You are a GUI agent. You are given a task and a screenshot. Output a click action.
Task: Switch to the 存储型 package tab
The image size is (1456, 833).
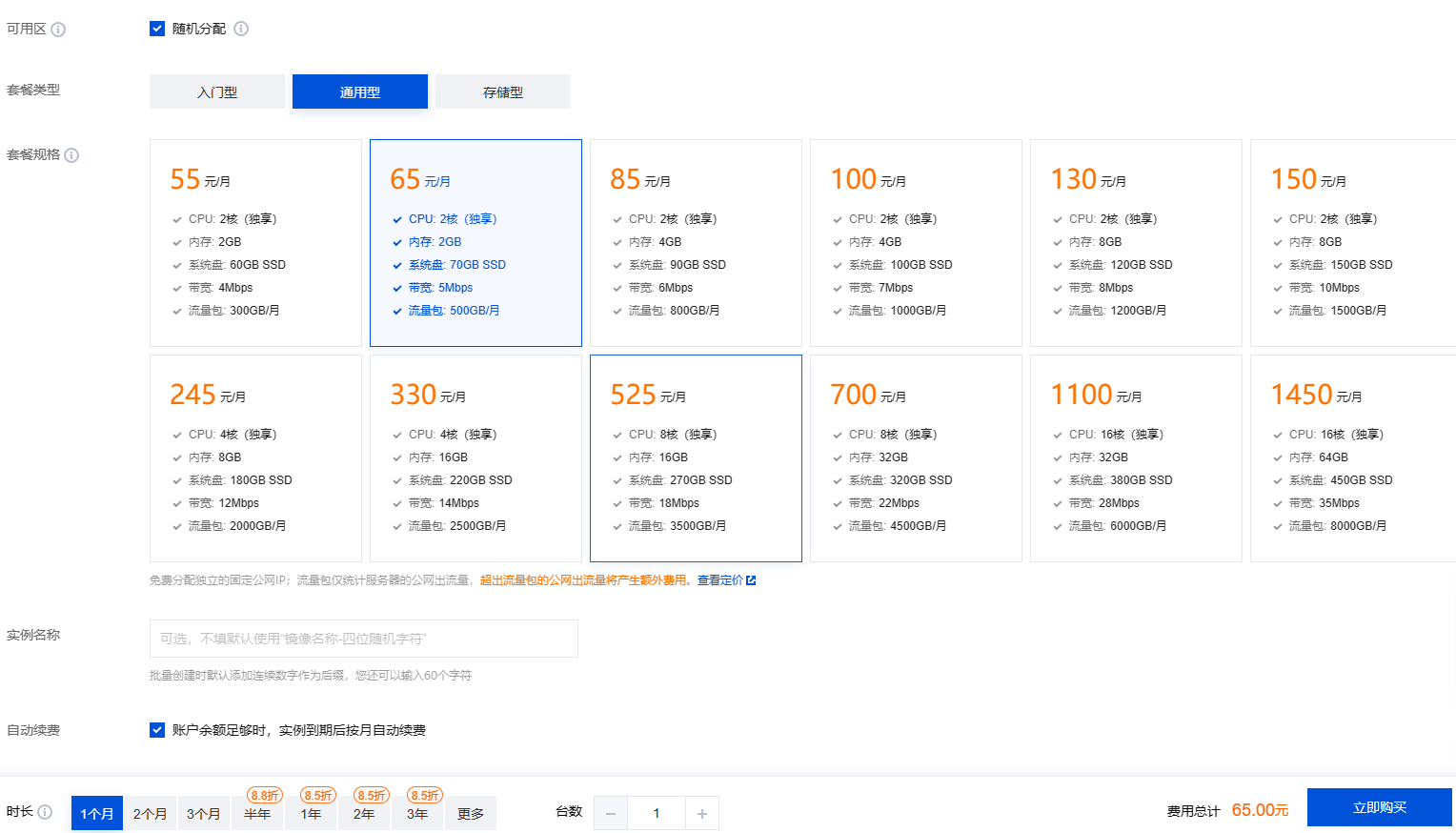click(503, 92)
